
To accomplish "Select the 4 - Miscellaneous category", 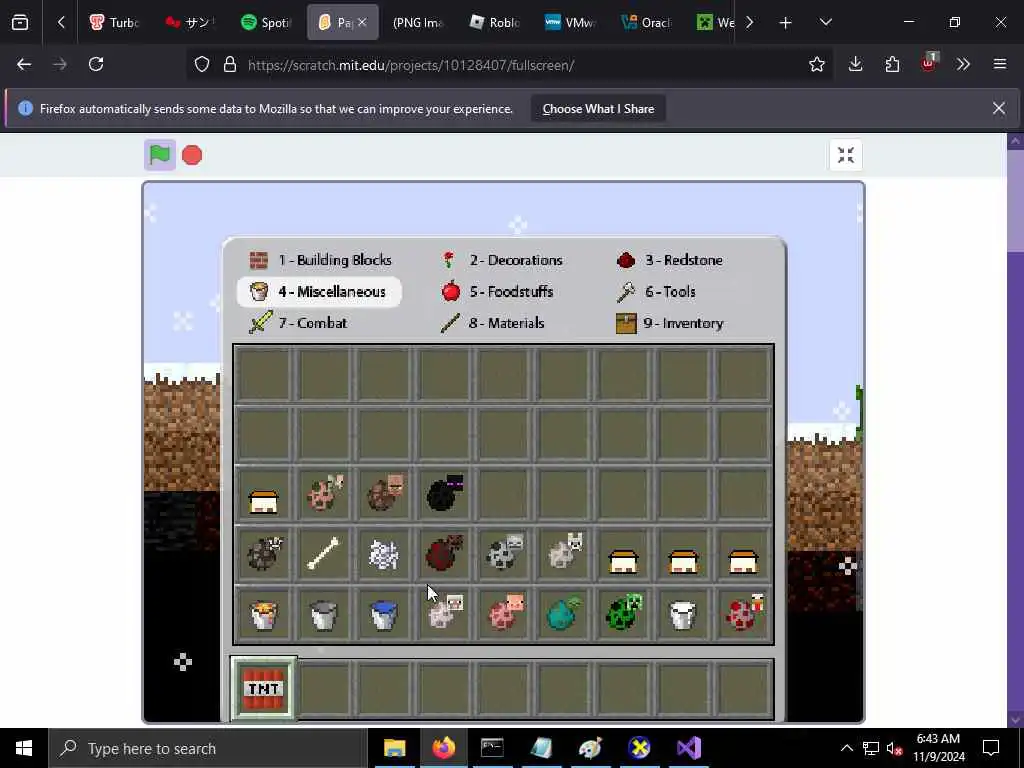I will (x=319, y=291).
